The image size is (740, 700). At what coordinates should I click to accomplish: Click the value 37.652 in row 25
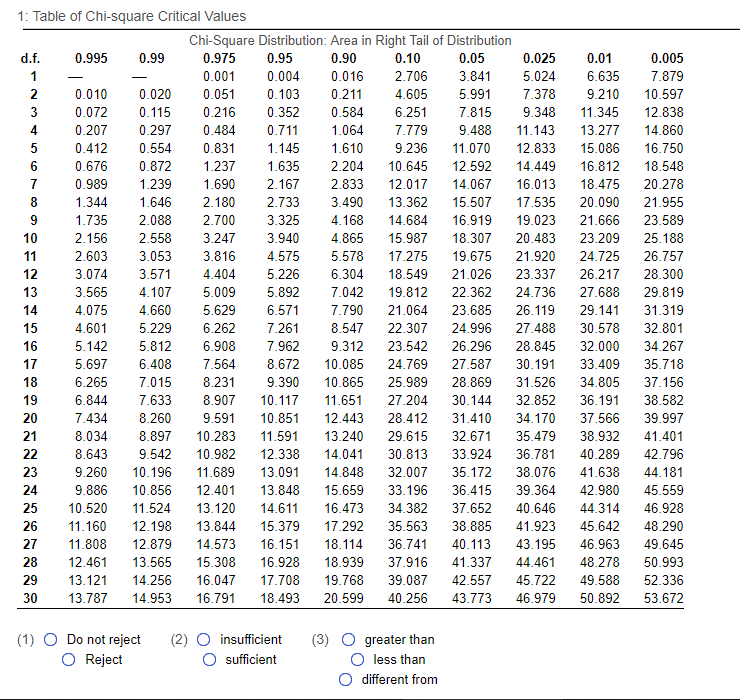pos(471,508)
